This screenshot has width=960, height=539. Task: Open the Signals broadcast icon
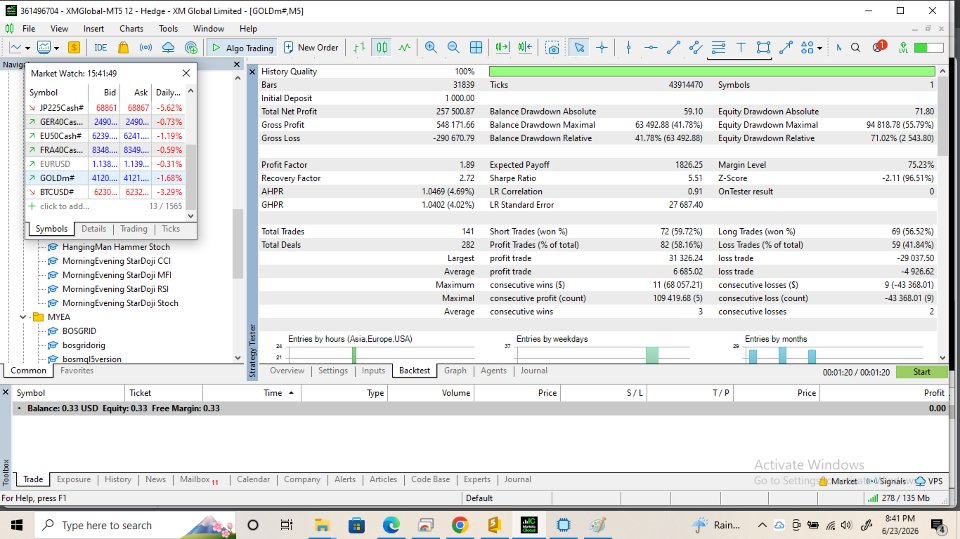[146, 48]
